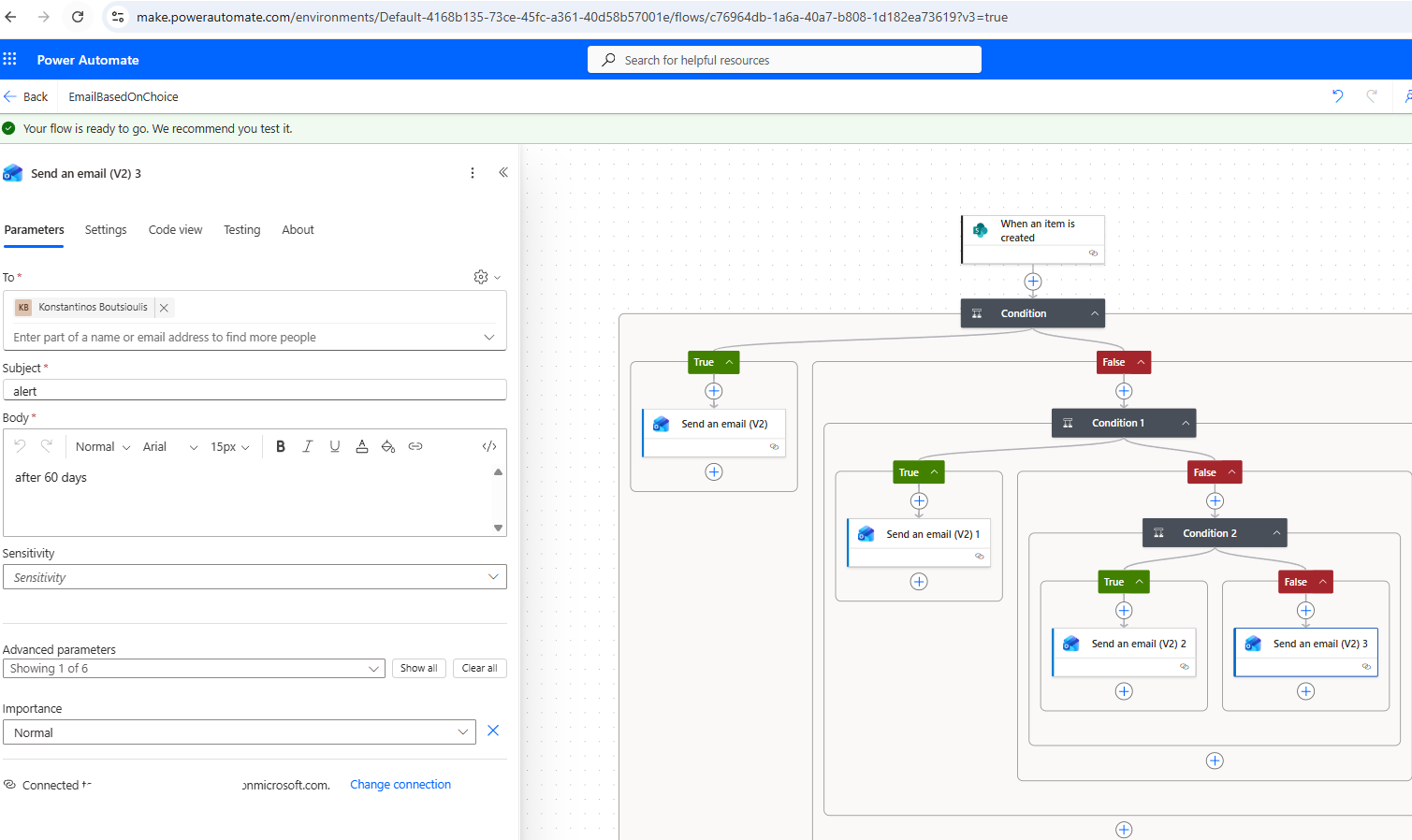1412x840 pixels.
Task: Switch to the Code view tab
Action: click(175, 230)
